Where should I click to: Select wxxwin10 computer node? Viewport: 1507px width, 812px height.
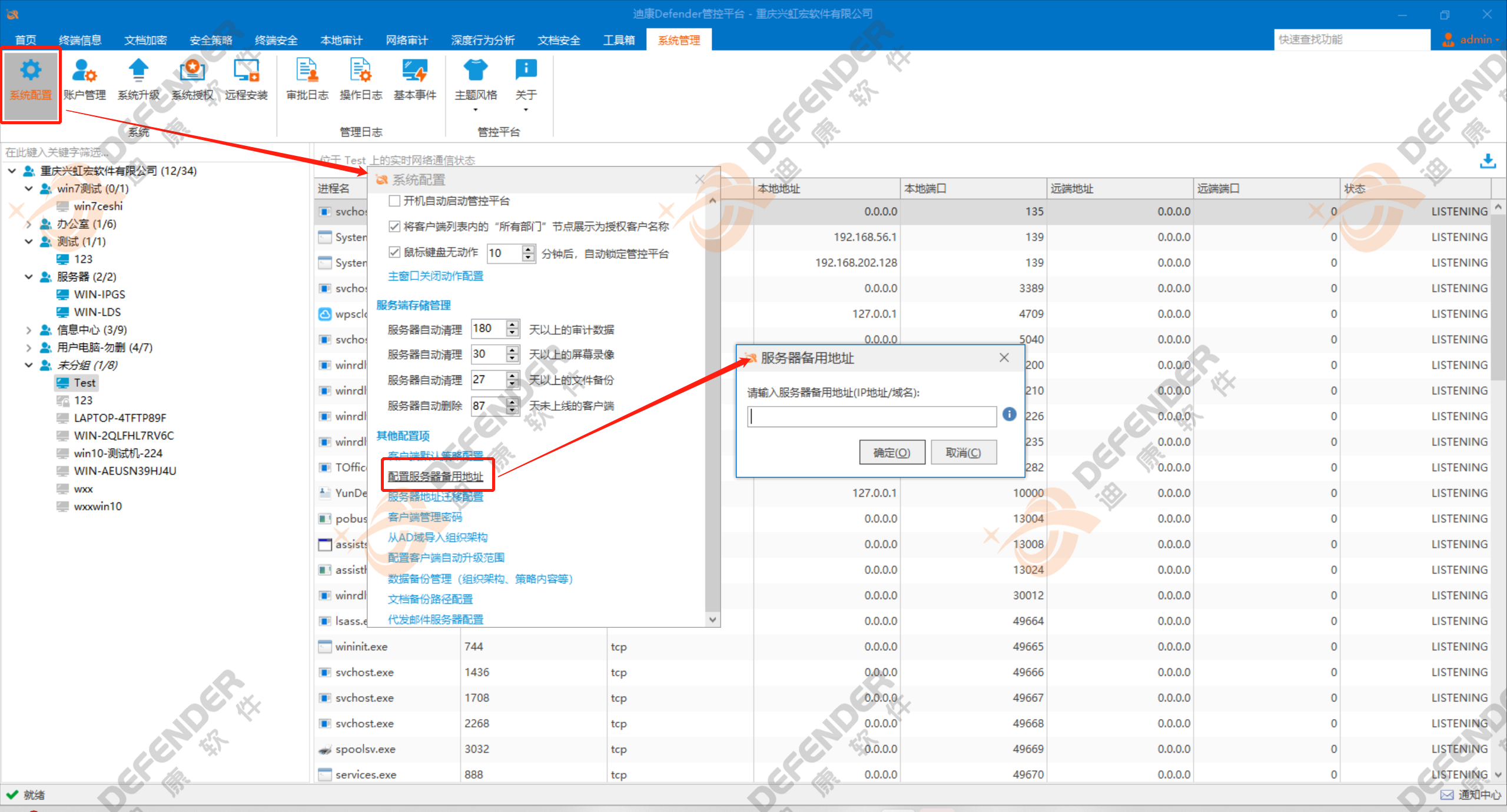pyautogui.click(x=89, y=506)
